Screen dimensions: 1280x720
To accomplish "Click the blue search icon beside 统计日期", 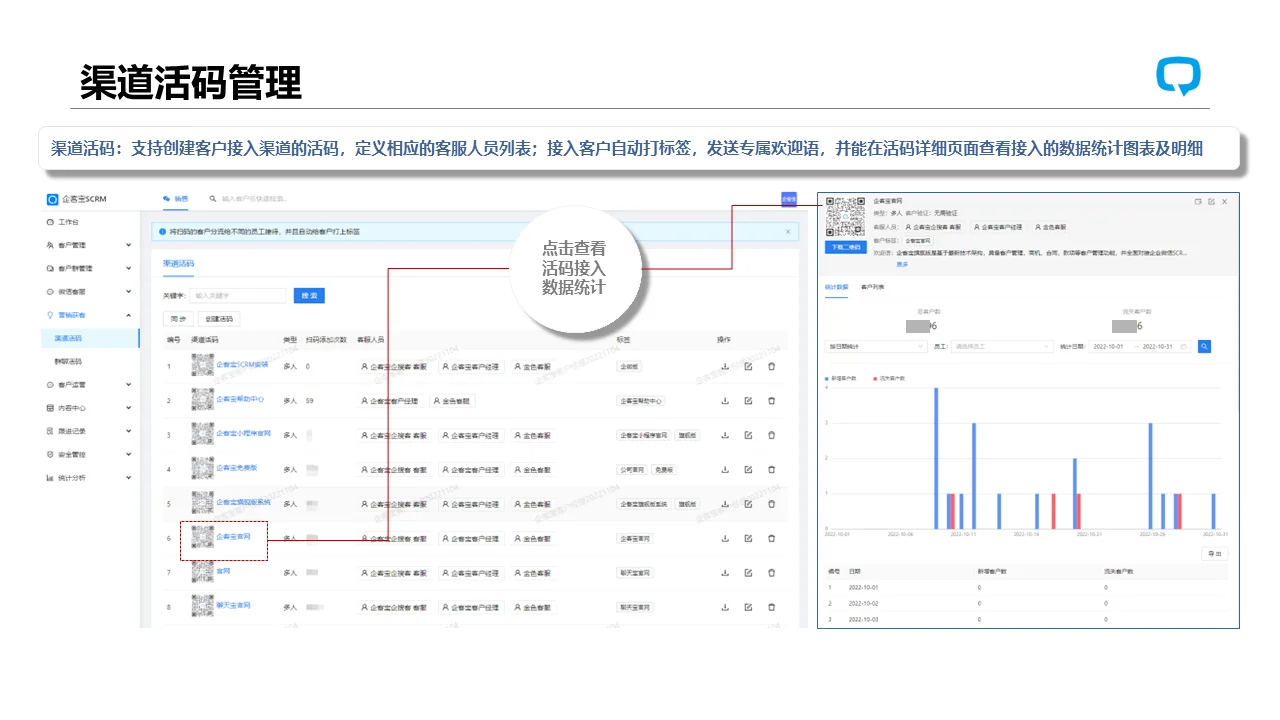I will pyautogui.click(x=1205, y=346).
